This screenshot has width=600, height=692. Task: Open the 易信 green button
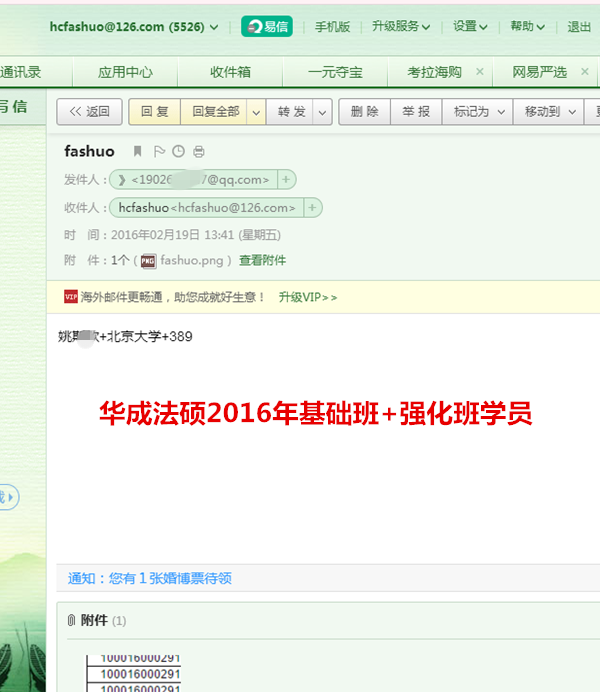pos(266,26)
